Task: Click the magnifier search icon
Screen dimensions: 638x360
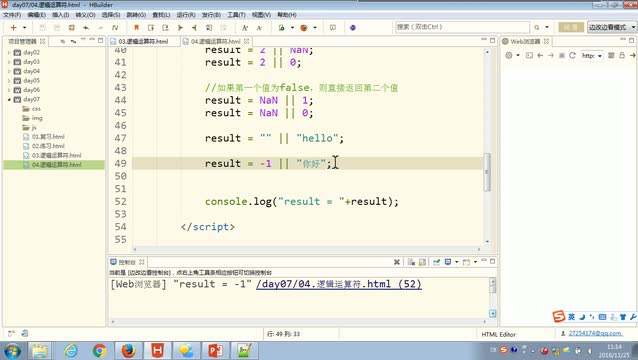Action: click(x=537, y=27)
